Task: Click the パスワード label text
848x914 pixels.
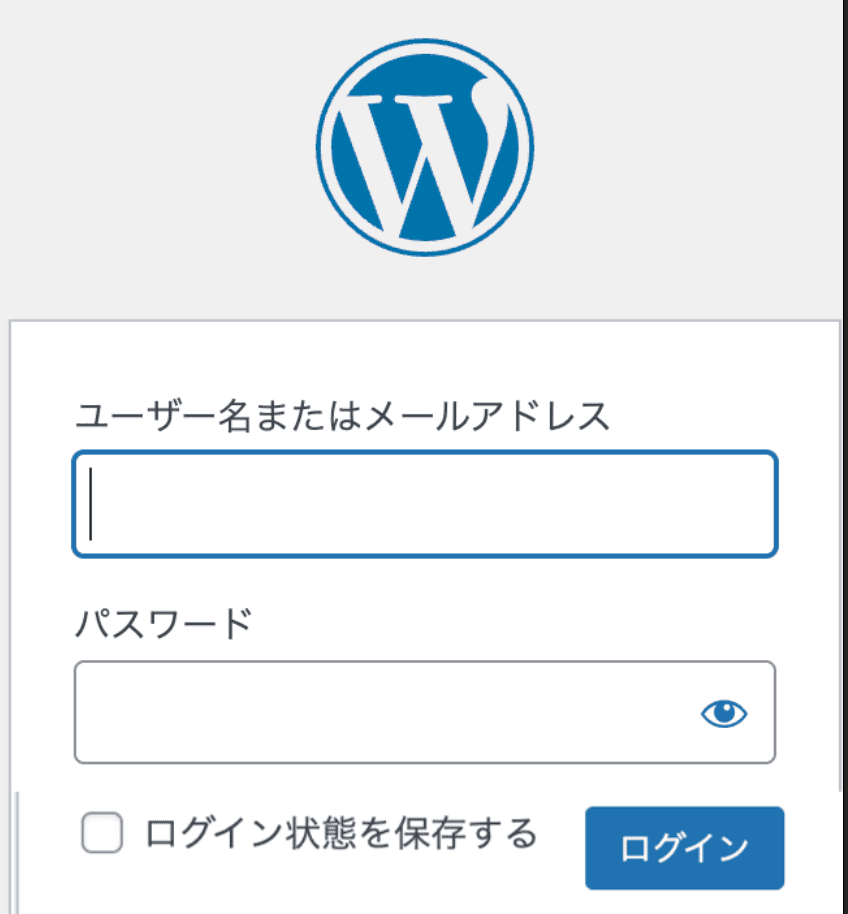Action: (165, 624)
